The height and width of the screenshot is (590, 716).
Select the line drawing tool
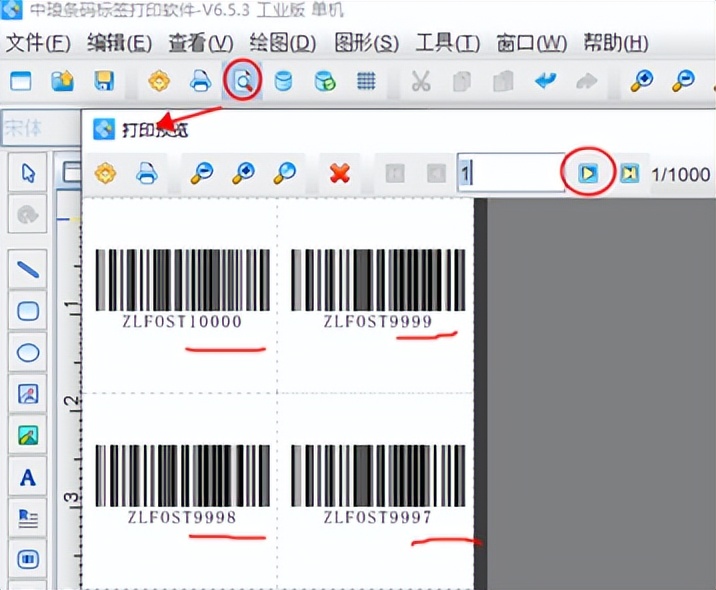coord(28,269)
